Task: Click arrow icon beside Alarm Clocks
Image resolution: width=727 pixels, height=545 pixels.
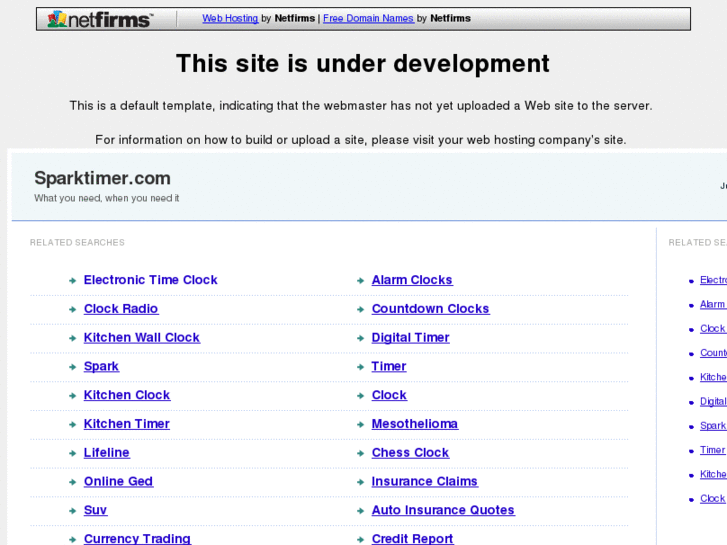Action: (360, 281)
